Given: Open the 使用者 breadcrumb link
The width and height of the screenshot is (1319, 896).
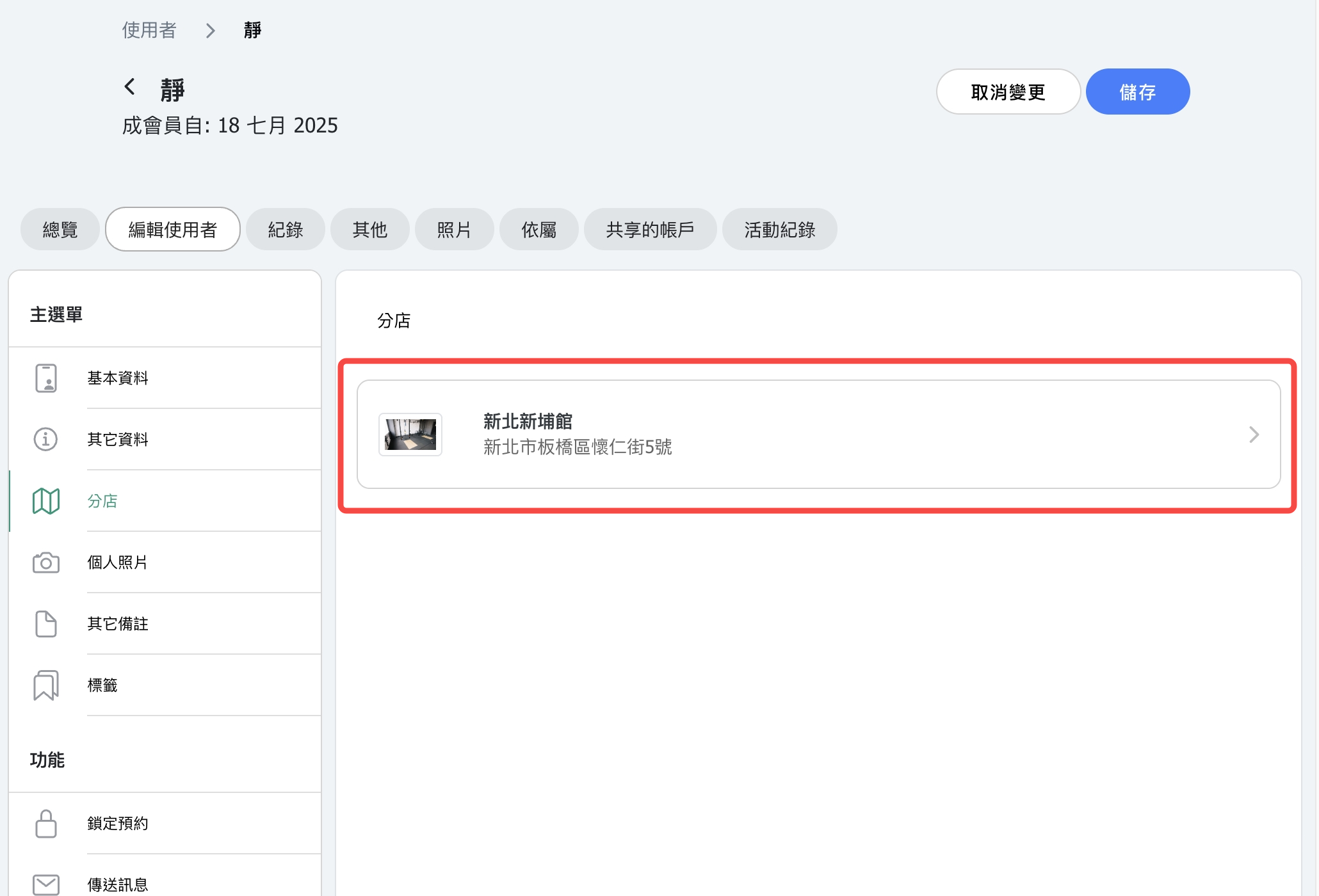Looking at the screenshot, I should click(x=149, y=30).
